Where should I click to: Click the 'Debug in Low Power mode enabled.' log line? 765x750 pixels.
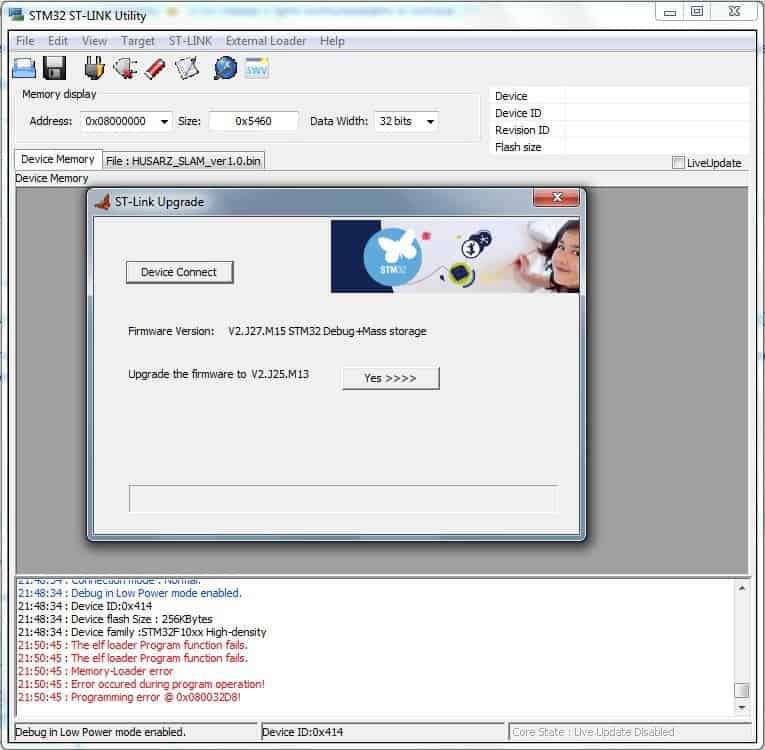tap(130, 593)
